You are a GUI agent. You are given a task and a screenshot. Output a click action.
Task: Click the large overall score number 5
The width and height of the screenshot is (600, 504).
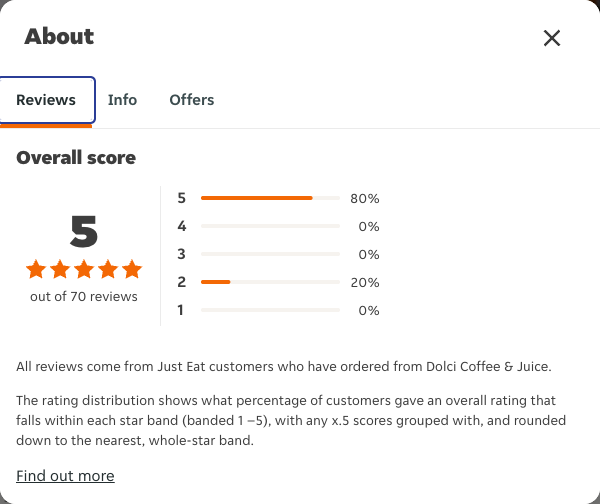click(x=84, y=231)
